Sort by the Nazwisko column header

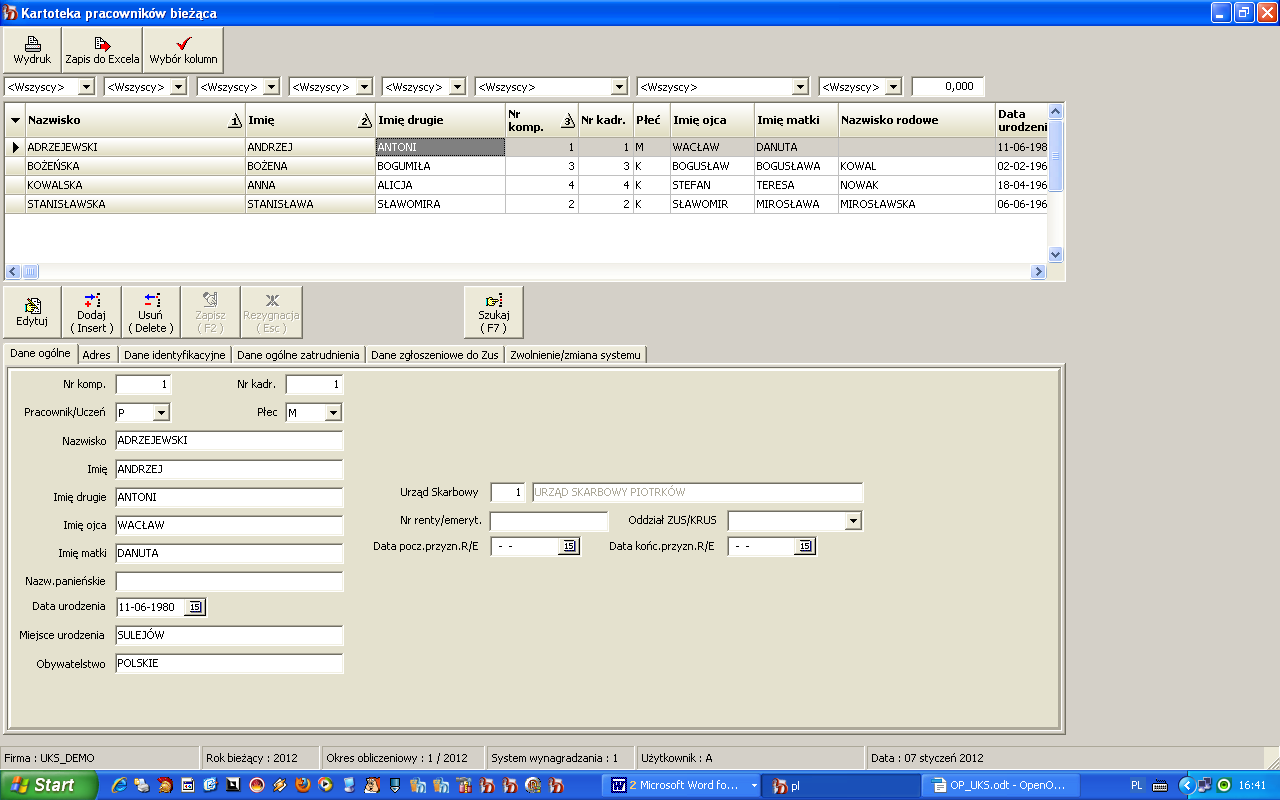point(135,120)
